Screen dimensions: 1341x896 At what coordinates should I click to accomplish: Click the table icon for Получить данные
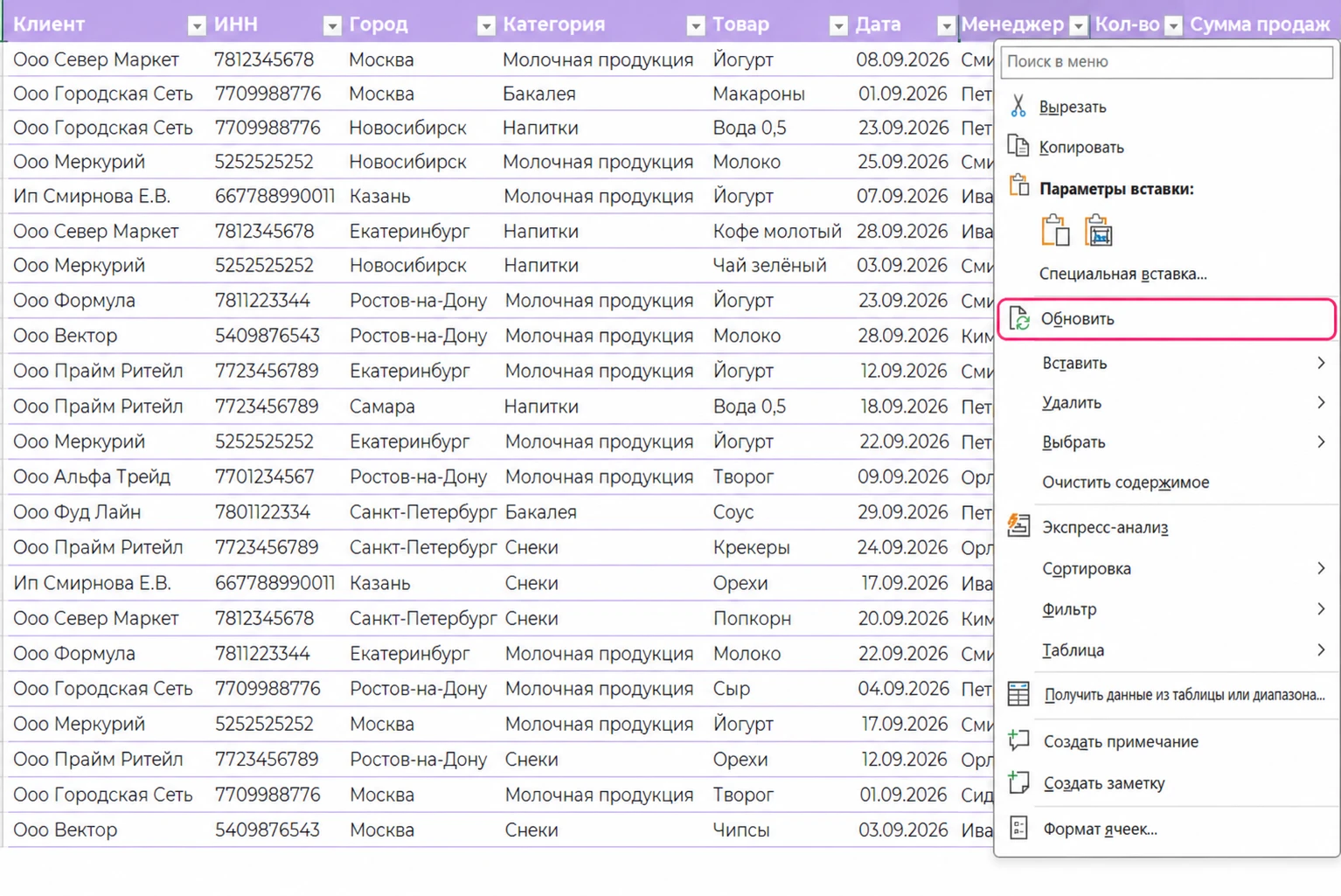pos(1018,693)
